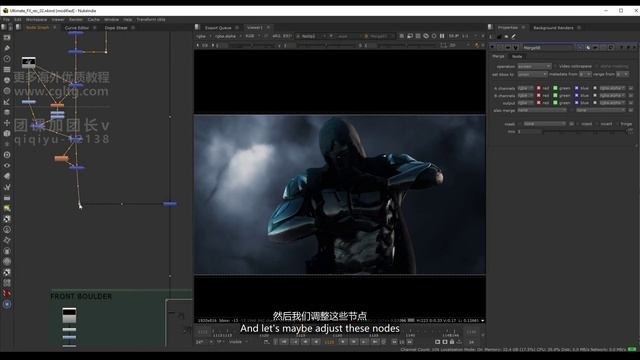Open the also merge first dropdown
Image resolution: width=640 pixels, height=360 pixels.
(542, 110)
